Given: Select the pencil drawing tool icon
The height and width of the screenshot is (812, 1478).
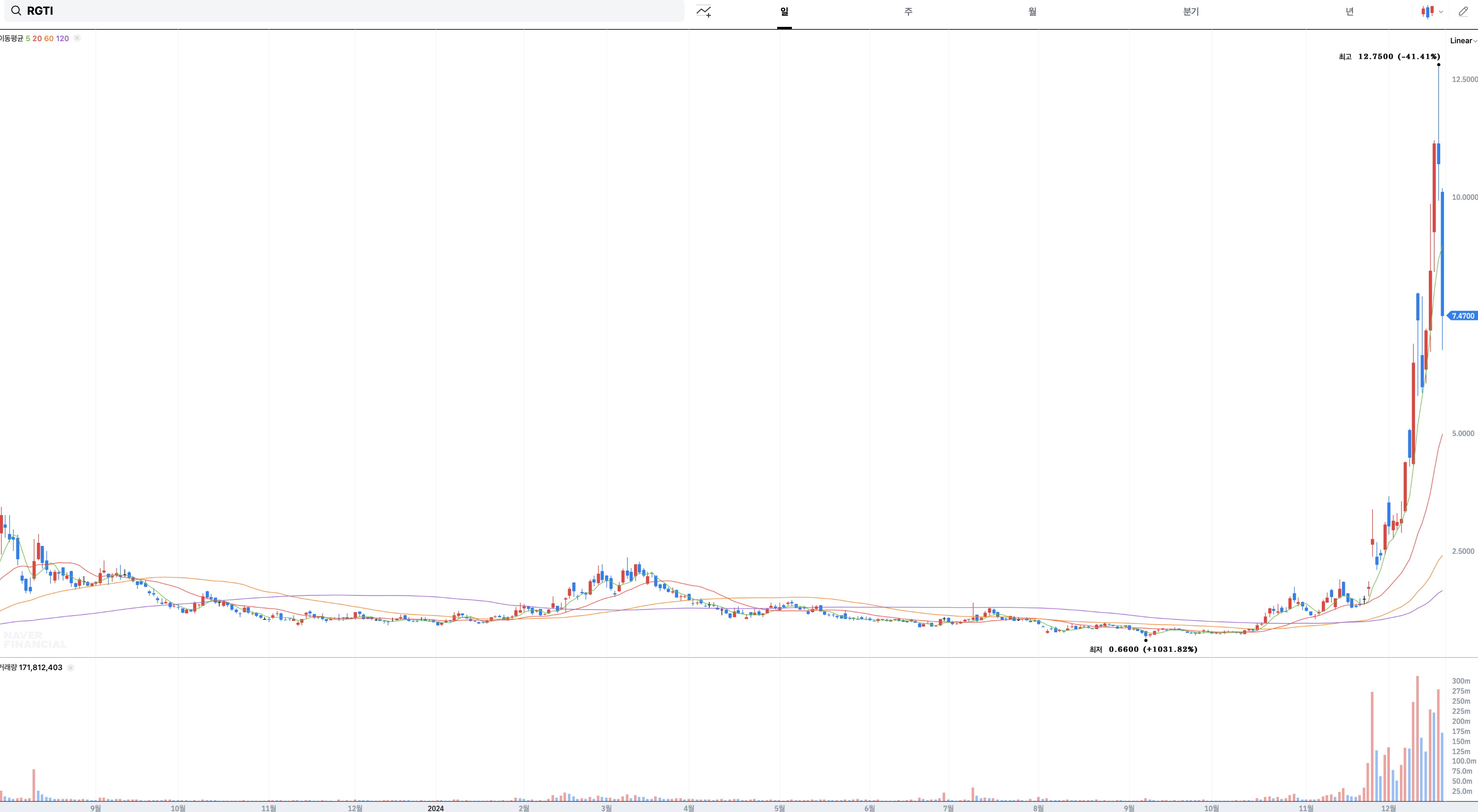Looking at the screenshot, I should pyautogui.click(x=1462, y=11).
